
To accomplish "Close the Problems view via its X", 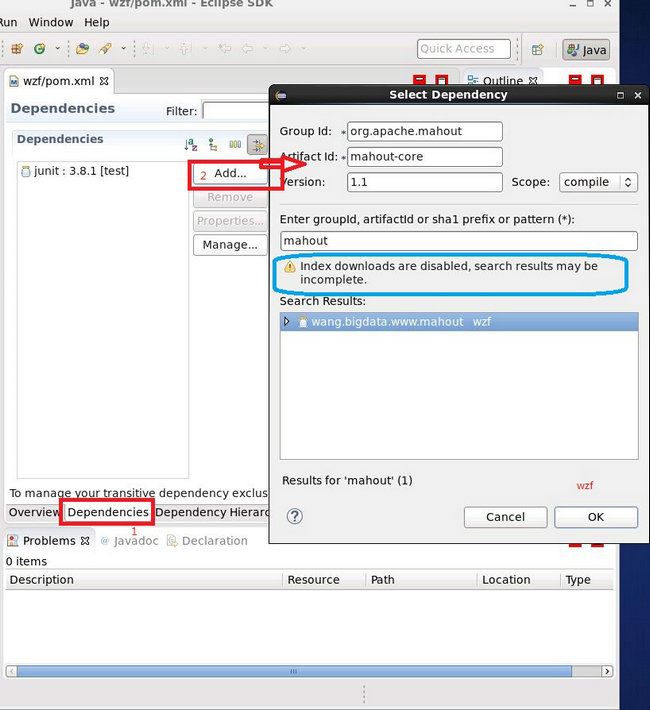I will 85,541.
